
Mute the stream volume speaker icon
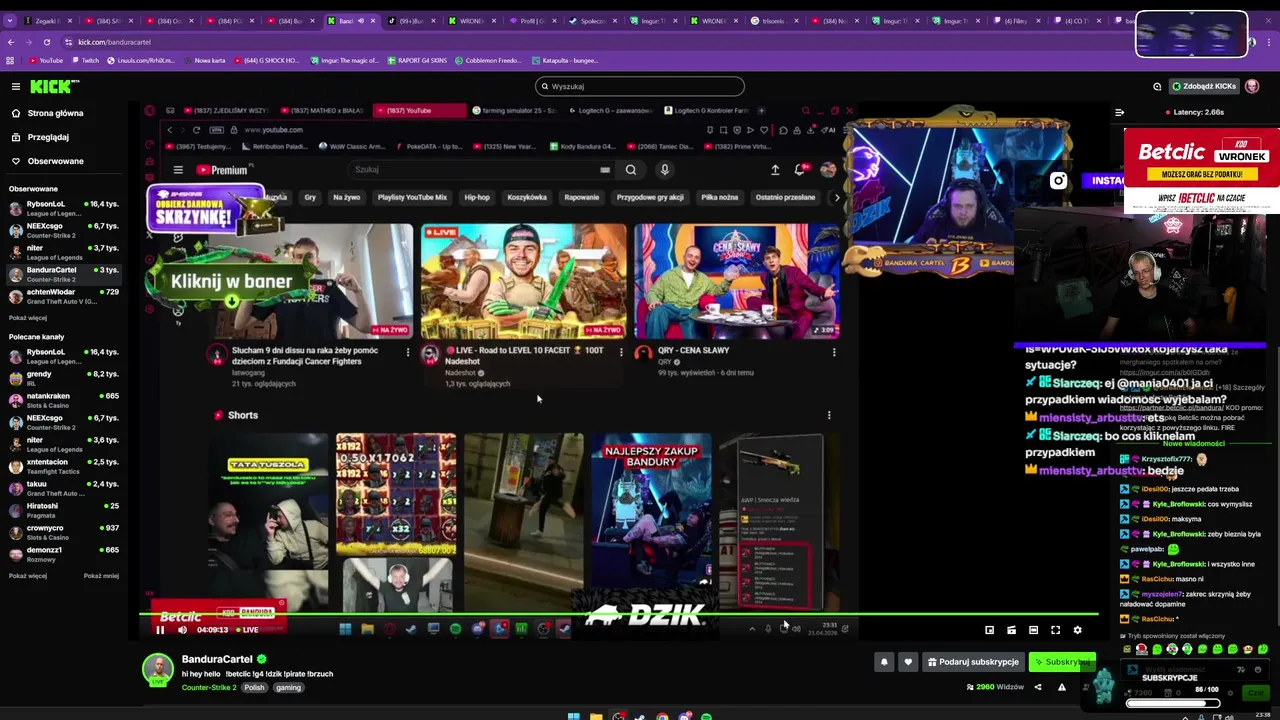click(182, 630)
